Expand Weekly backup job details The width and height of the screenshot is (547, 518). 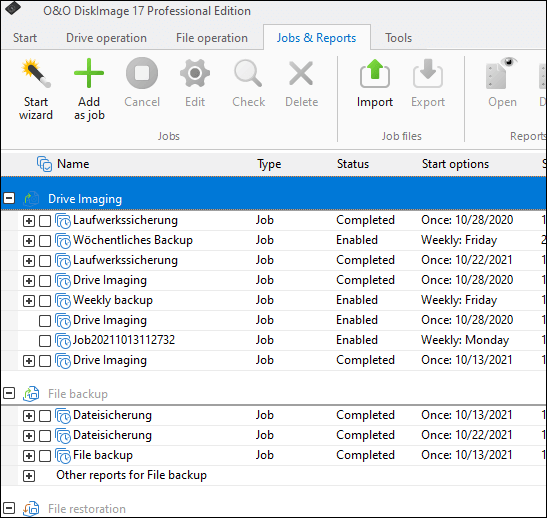pyautogui.click(x=29, y=301)
